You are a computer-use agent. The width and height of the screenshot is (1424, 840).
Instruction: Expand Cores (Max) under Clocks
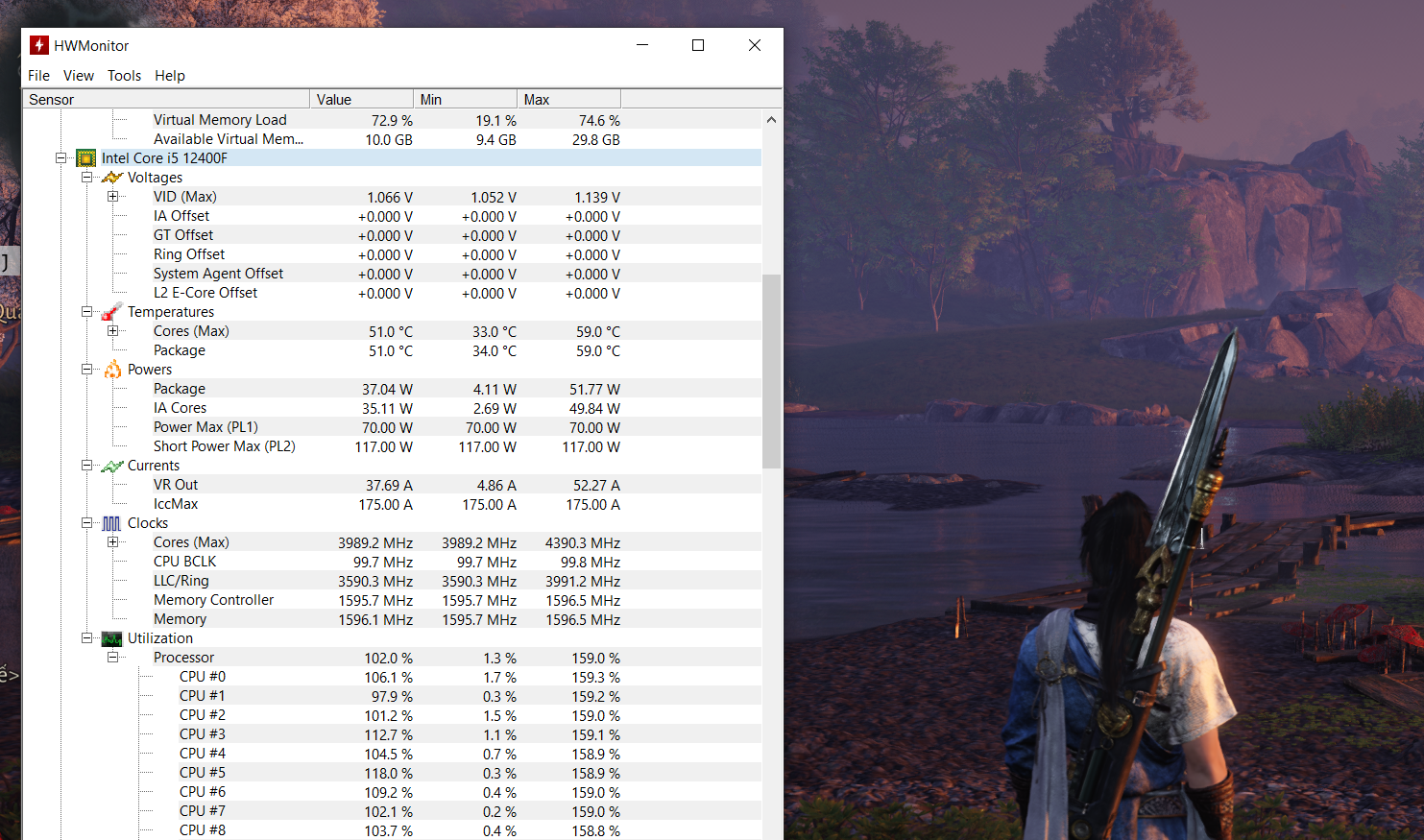pos(112,542)
